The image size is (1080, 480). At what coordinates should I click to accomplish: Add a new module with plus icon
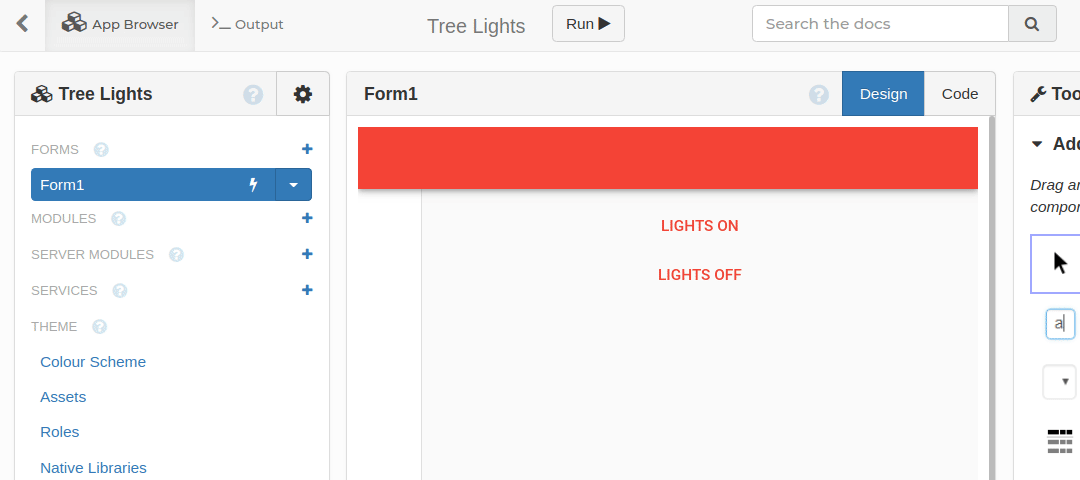pyautogui.click(x=307, y=218)
